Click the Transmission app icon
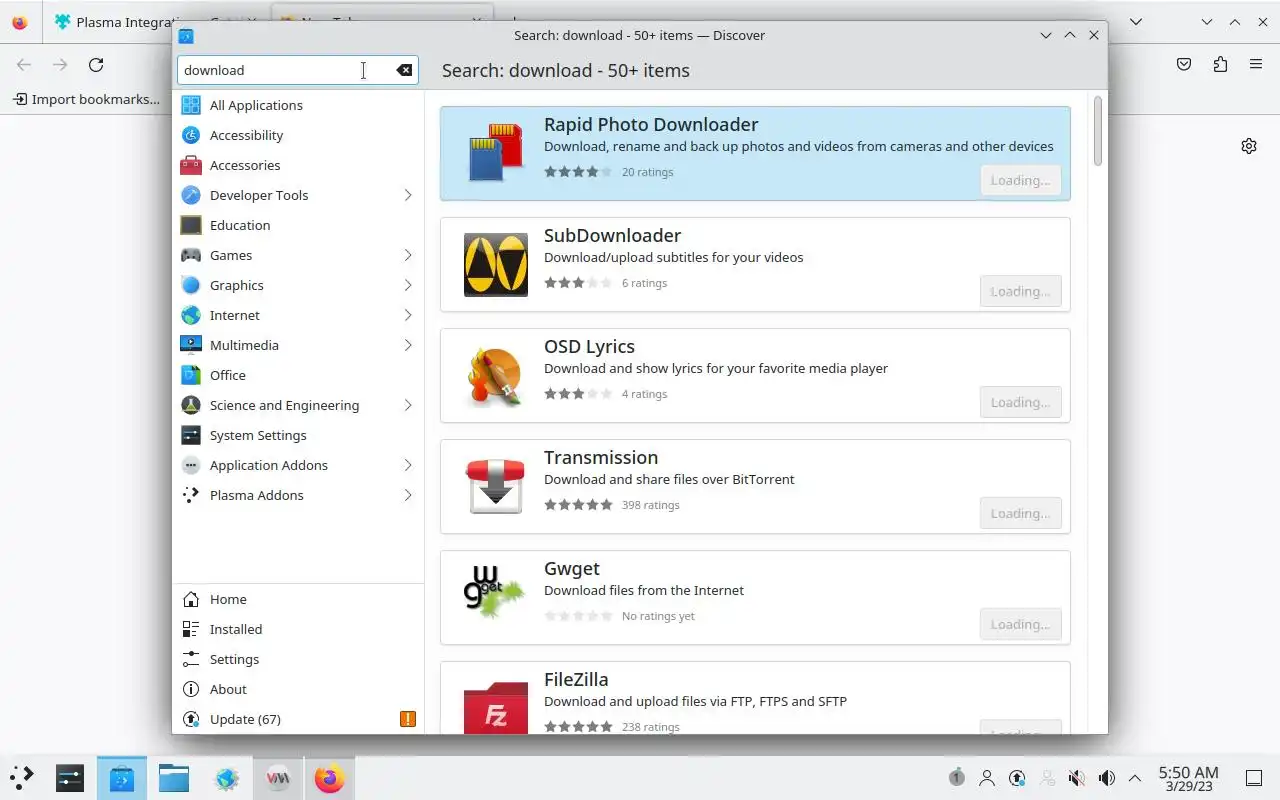The height and width of the screenshot is (800, 1280). 496,486
